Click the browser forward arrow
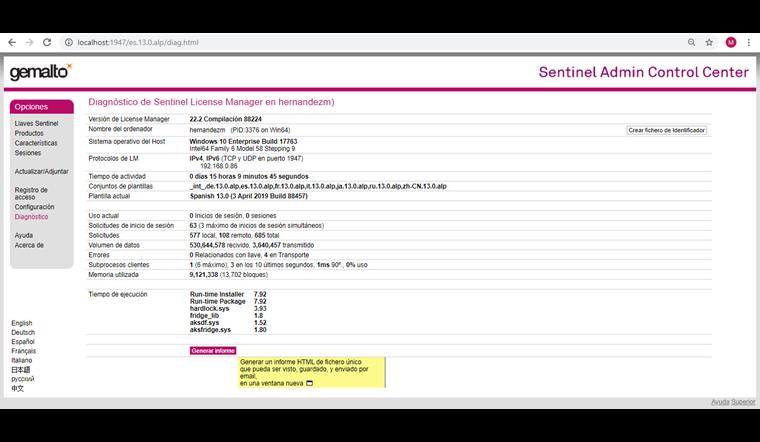This screenshot has height=442, width=760. 30,43
